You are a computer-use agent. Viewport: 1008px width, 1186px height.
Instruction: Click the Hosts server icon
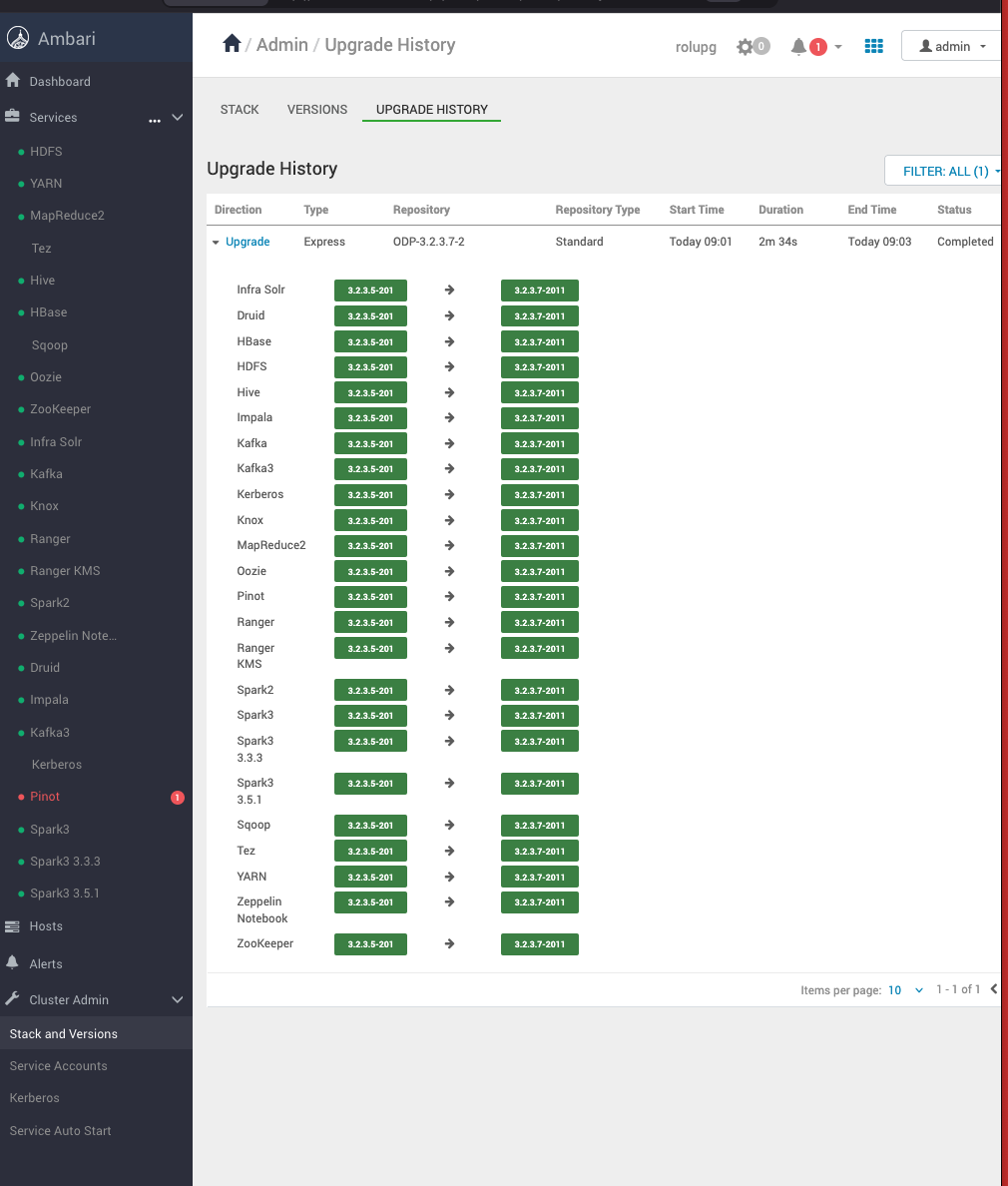12,925
